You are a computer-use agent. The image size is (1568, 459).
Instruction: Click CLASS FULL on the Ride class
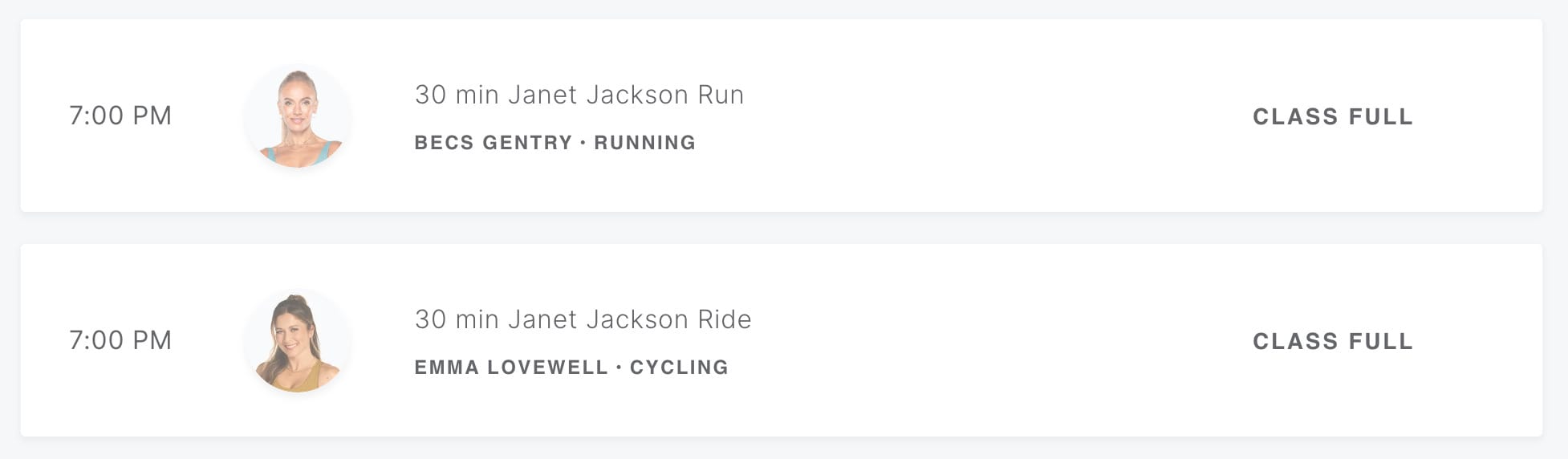(1332, 341)
